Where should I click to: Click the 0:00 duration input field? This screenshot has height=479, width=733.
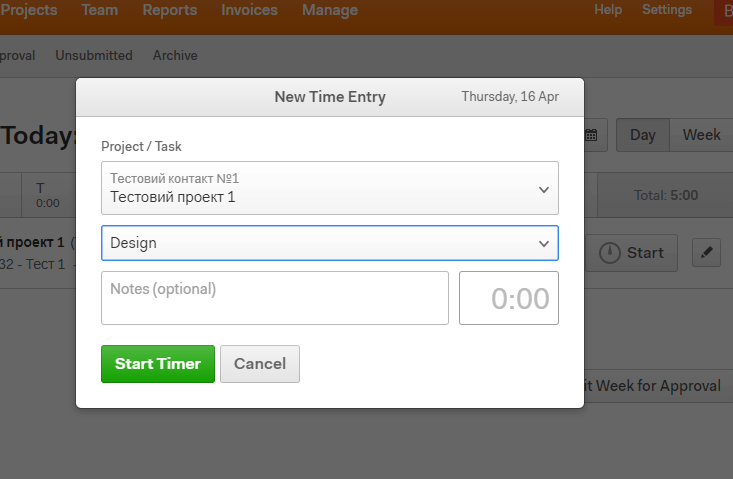pyautogui.click(x=509, y=298)
